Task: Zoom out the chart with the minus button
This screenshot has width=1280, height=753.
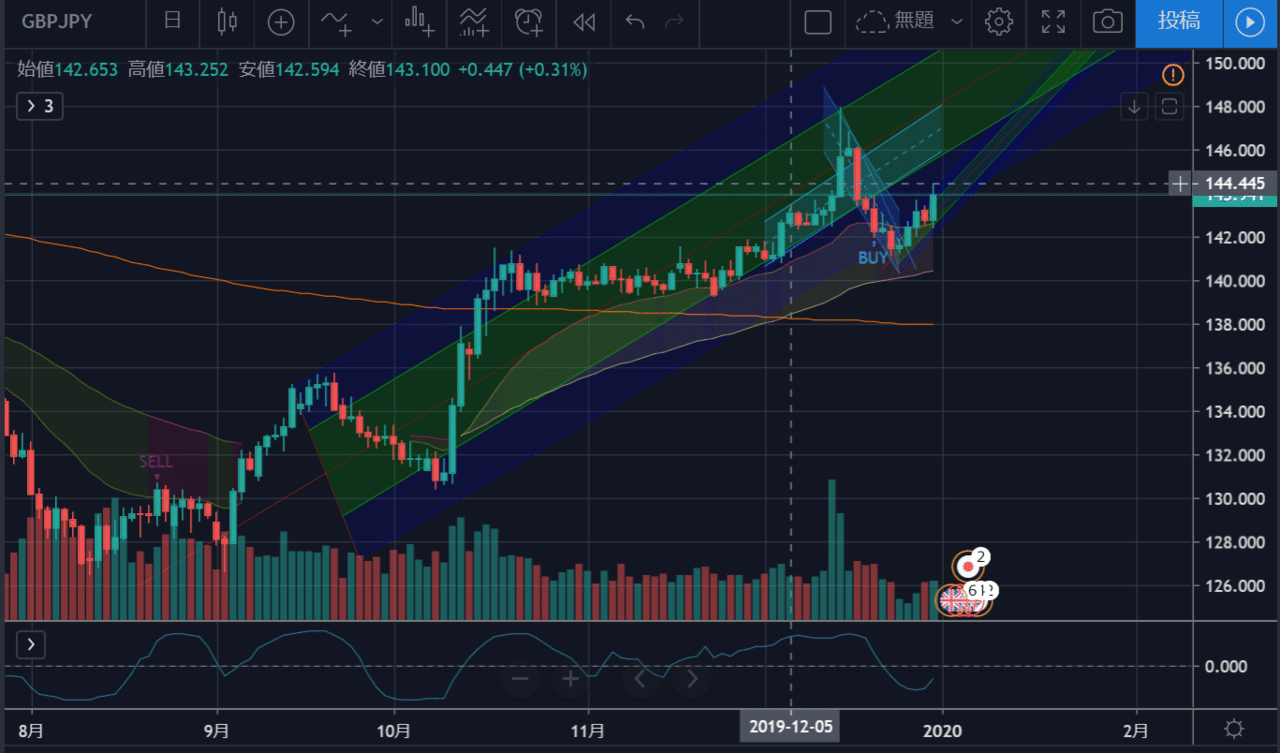Action: click(520, 680)
